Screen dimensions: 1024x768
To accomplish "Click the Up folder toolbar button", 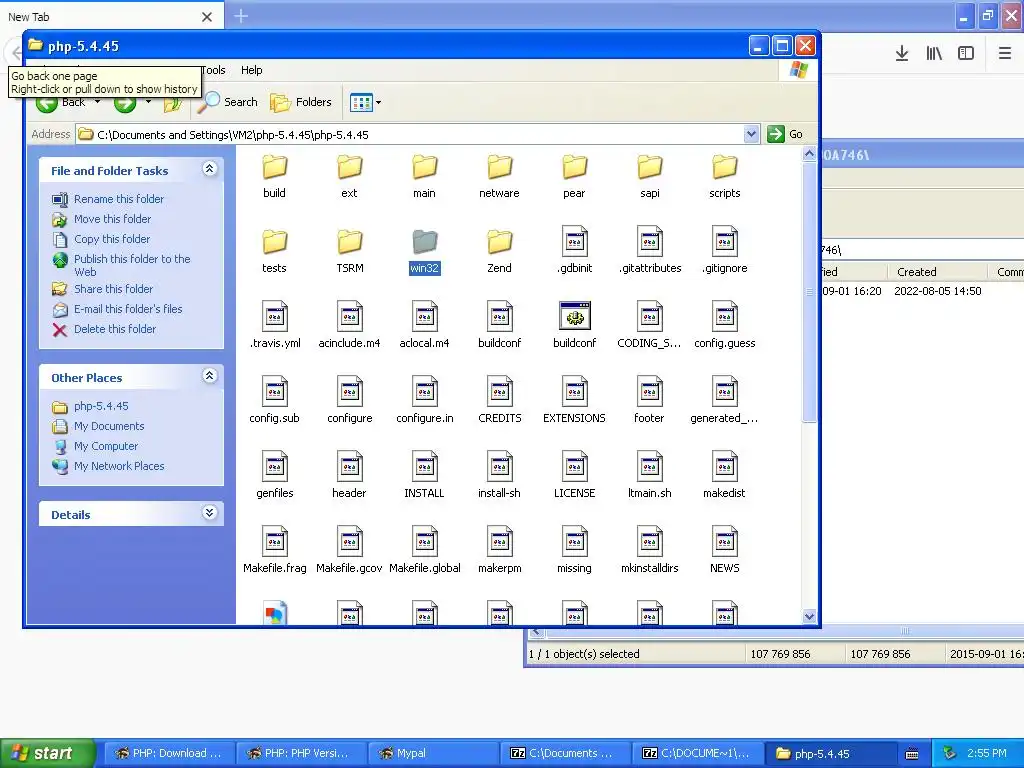I will pyautogui.click(x=172, y=104).
